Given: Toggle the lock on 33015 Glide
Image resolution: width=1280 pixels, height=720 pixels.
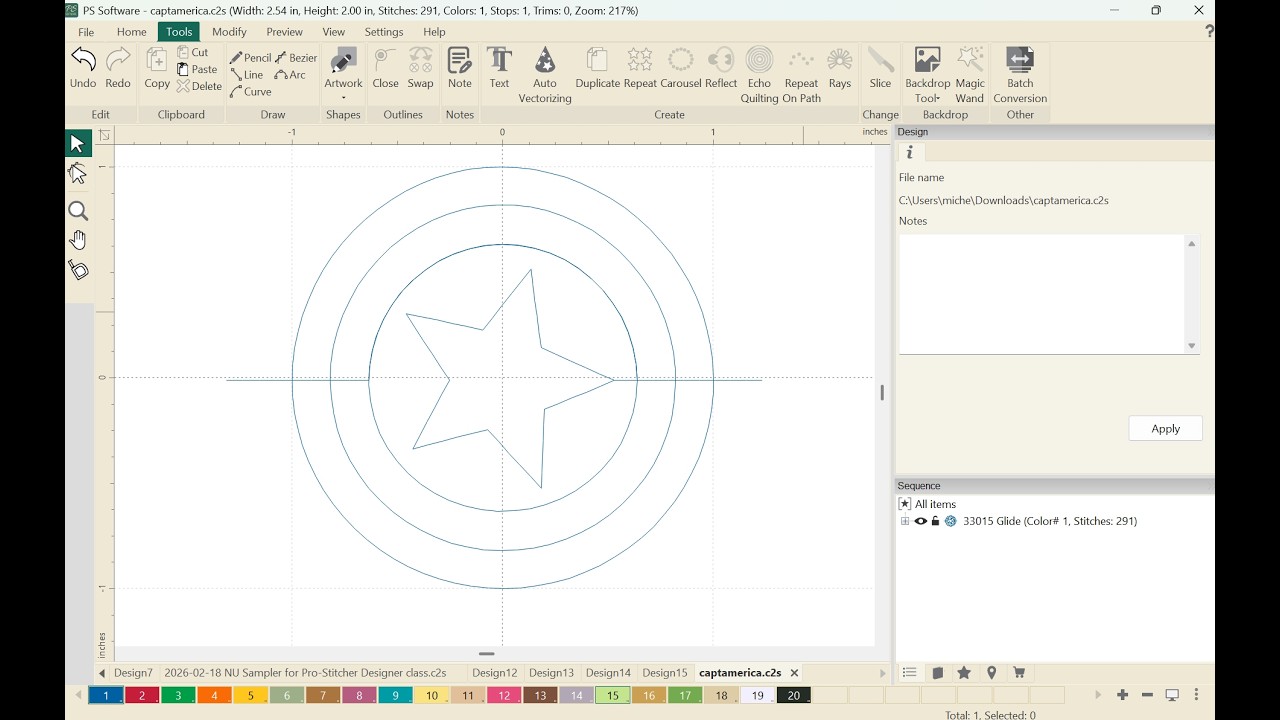Looking at the screenshot, I should (x=935, y=521).
